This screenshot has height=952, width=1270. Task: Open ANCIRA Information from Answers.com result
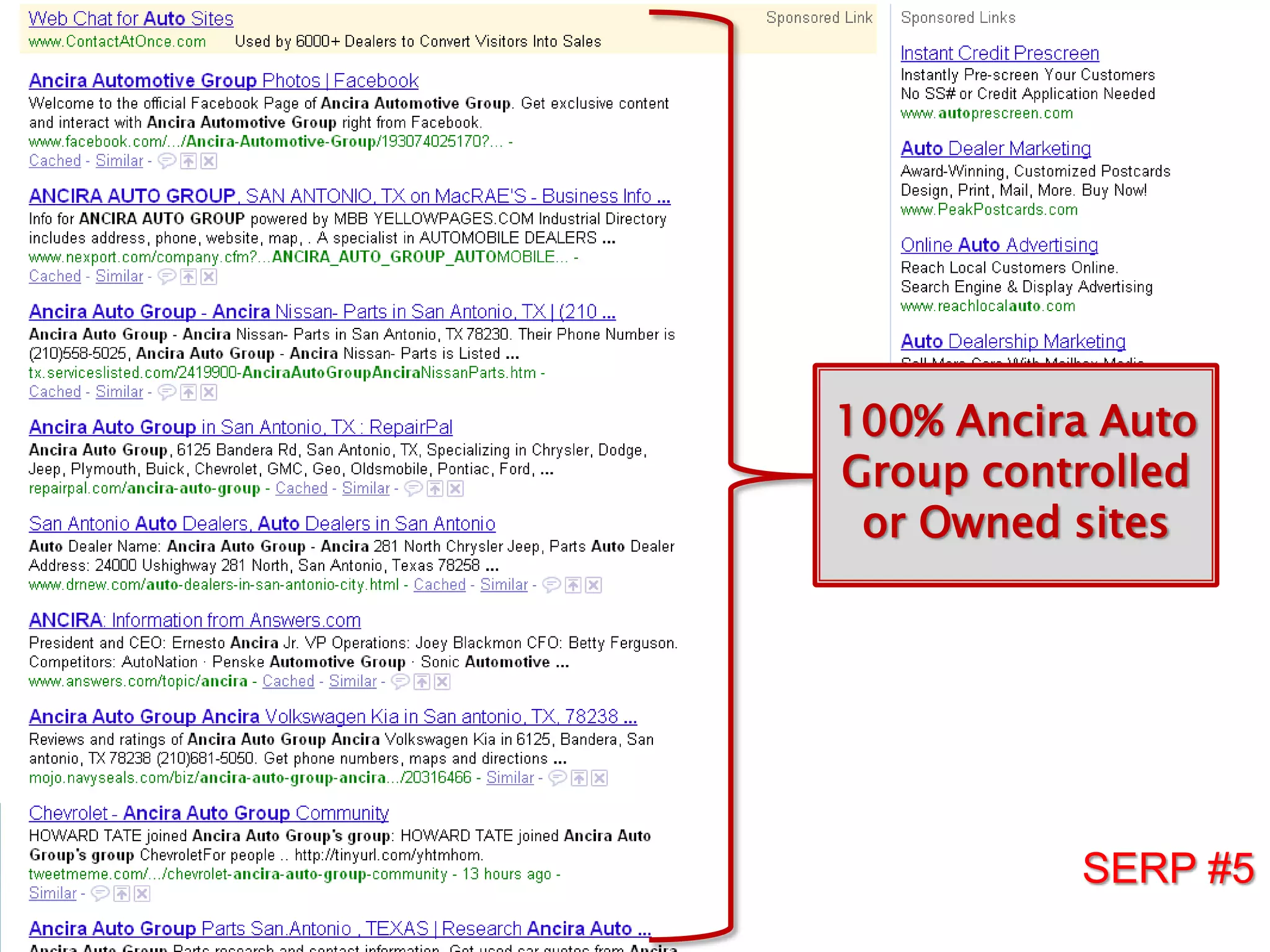(x=195, y=620)
